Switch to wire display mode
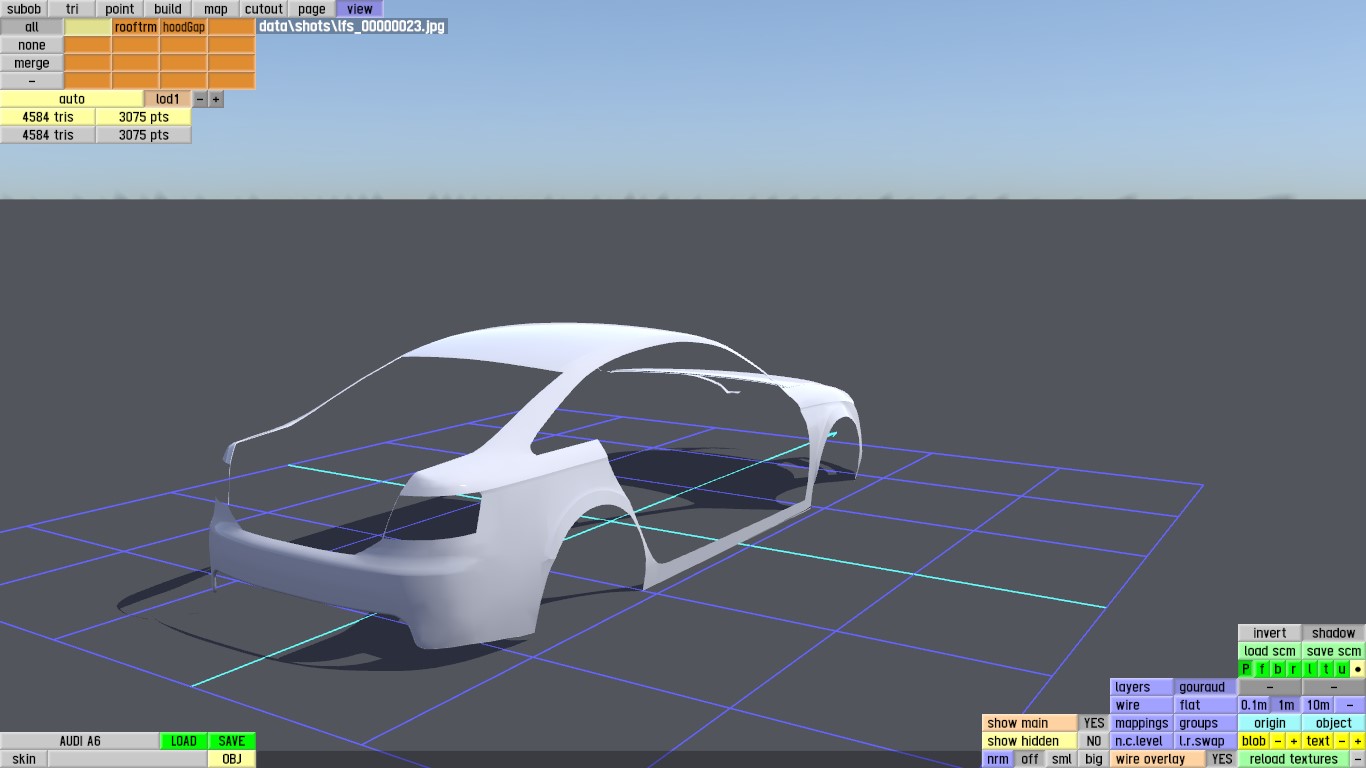Screen dimensions: 1366x768 1142,705
